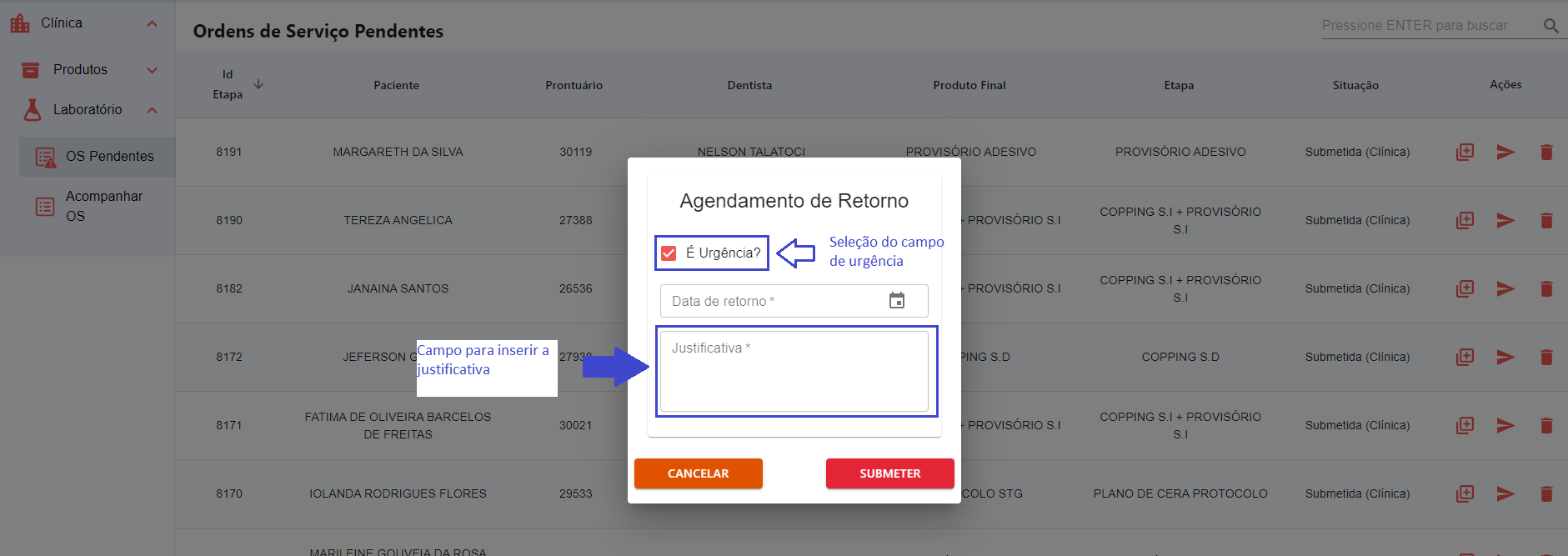This screenshot has height=556, width=1568.
Task: Click add icon for order 8182
Action: (x=1465, y=288)
